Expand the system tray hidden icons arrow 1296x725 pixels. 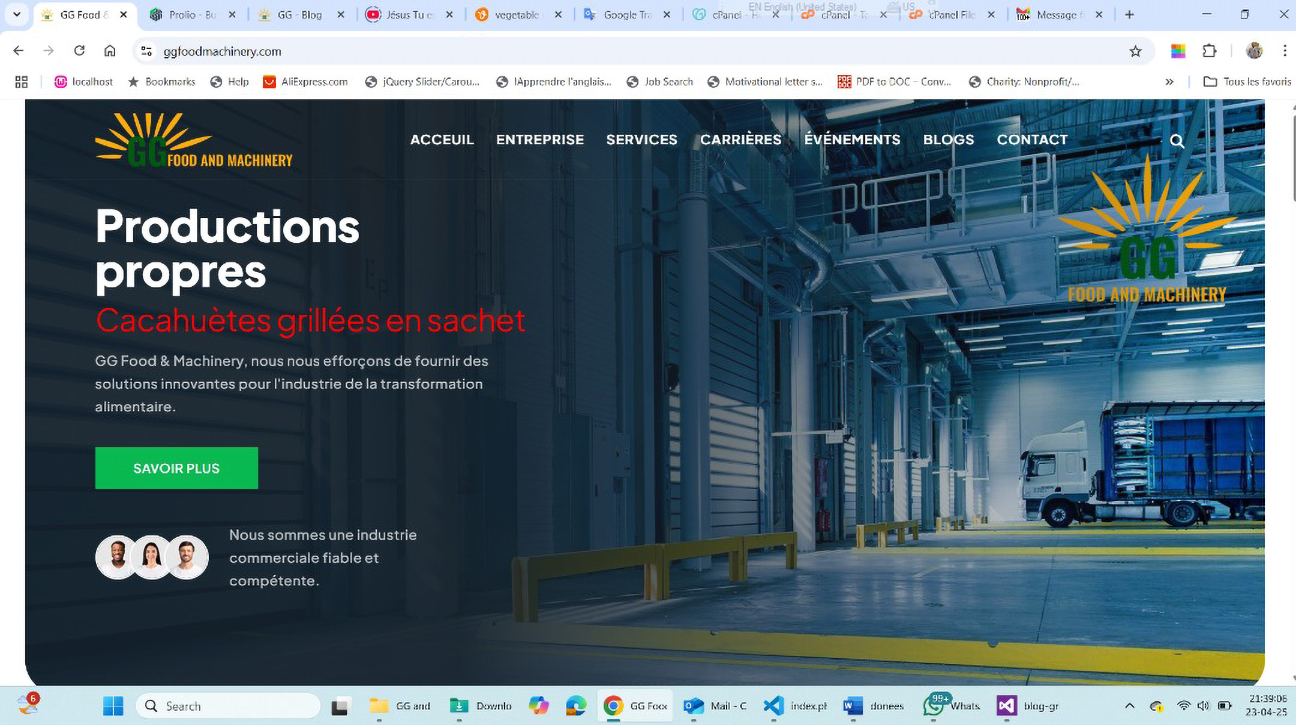tap(1130, 706)
